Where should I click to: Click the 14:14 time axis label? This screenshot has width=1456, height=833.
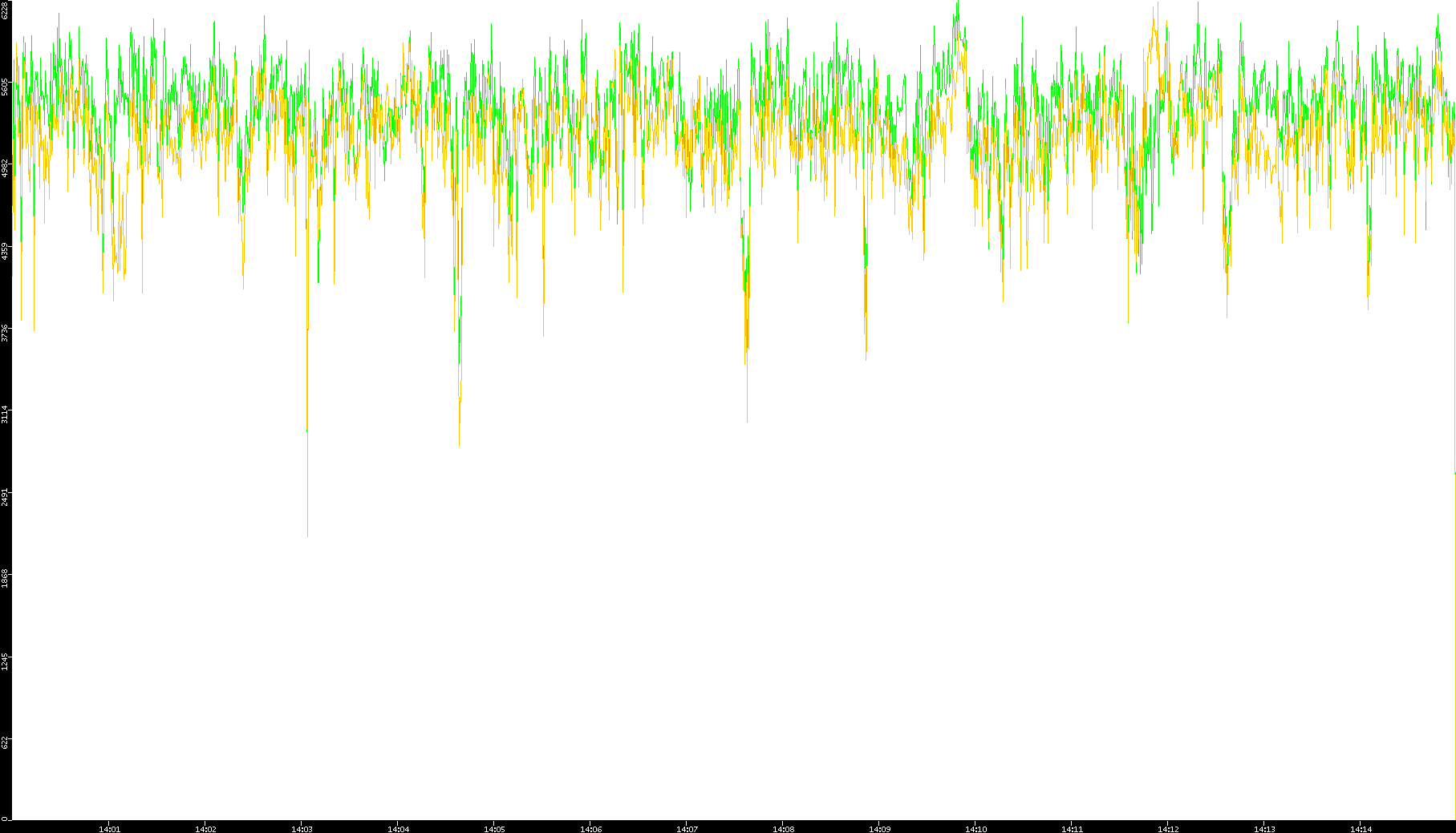click(1361, 829)
